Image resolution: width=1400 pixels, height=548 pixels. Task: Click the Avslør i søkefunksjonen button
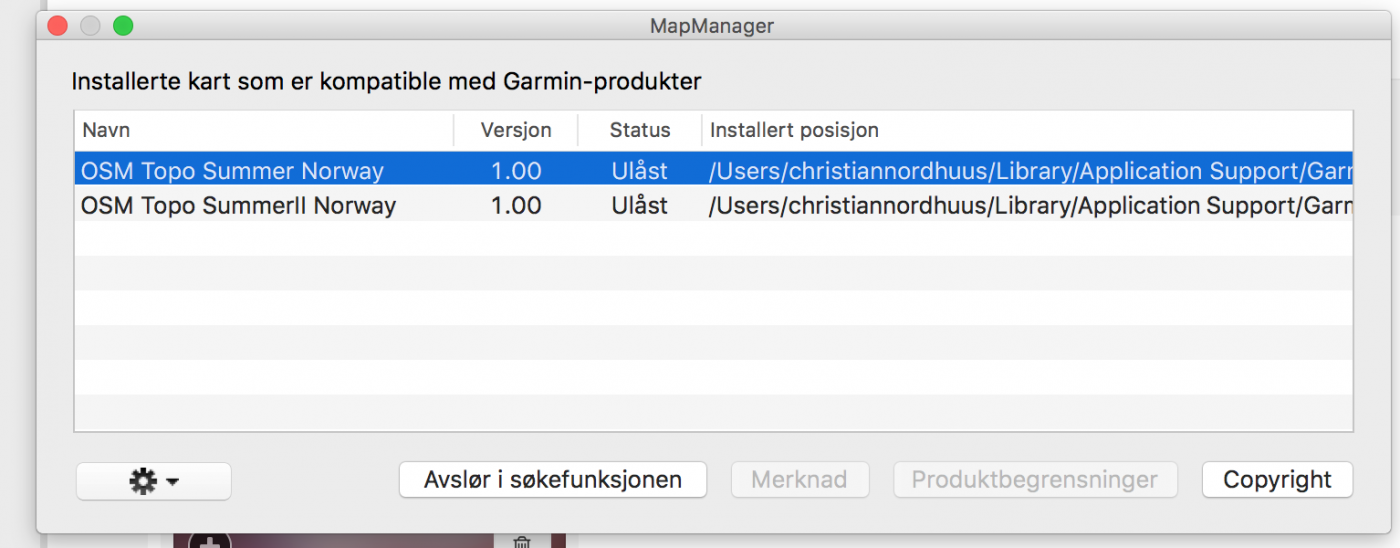pyautogui.click(x=552, y=480)
